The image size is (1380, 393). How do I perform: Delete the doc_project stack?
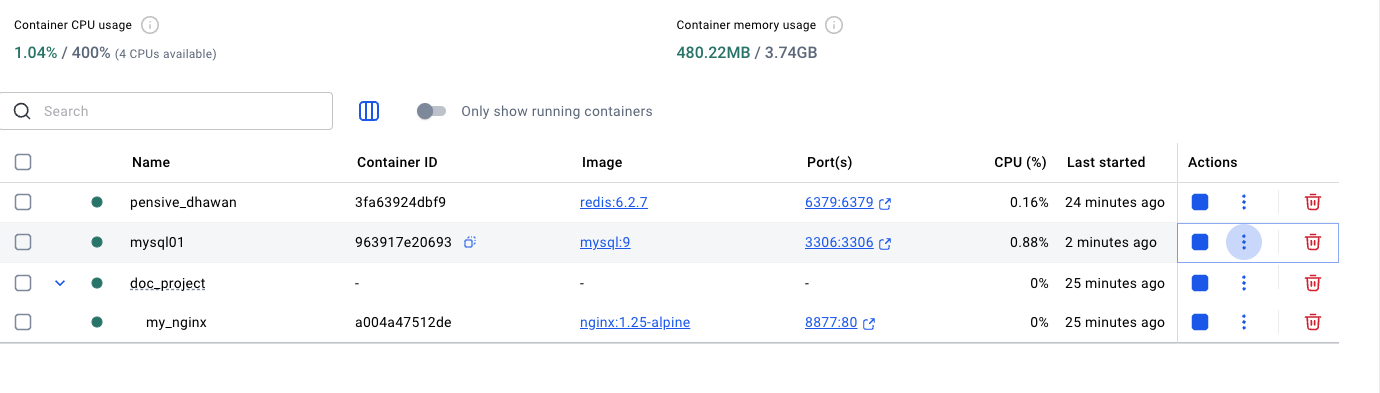(1313, 283)
